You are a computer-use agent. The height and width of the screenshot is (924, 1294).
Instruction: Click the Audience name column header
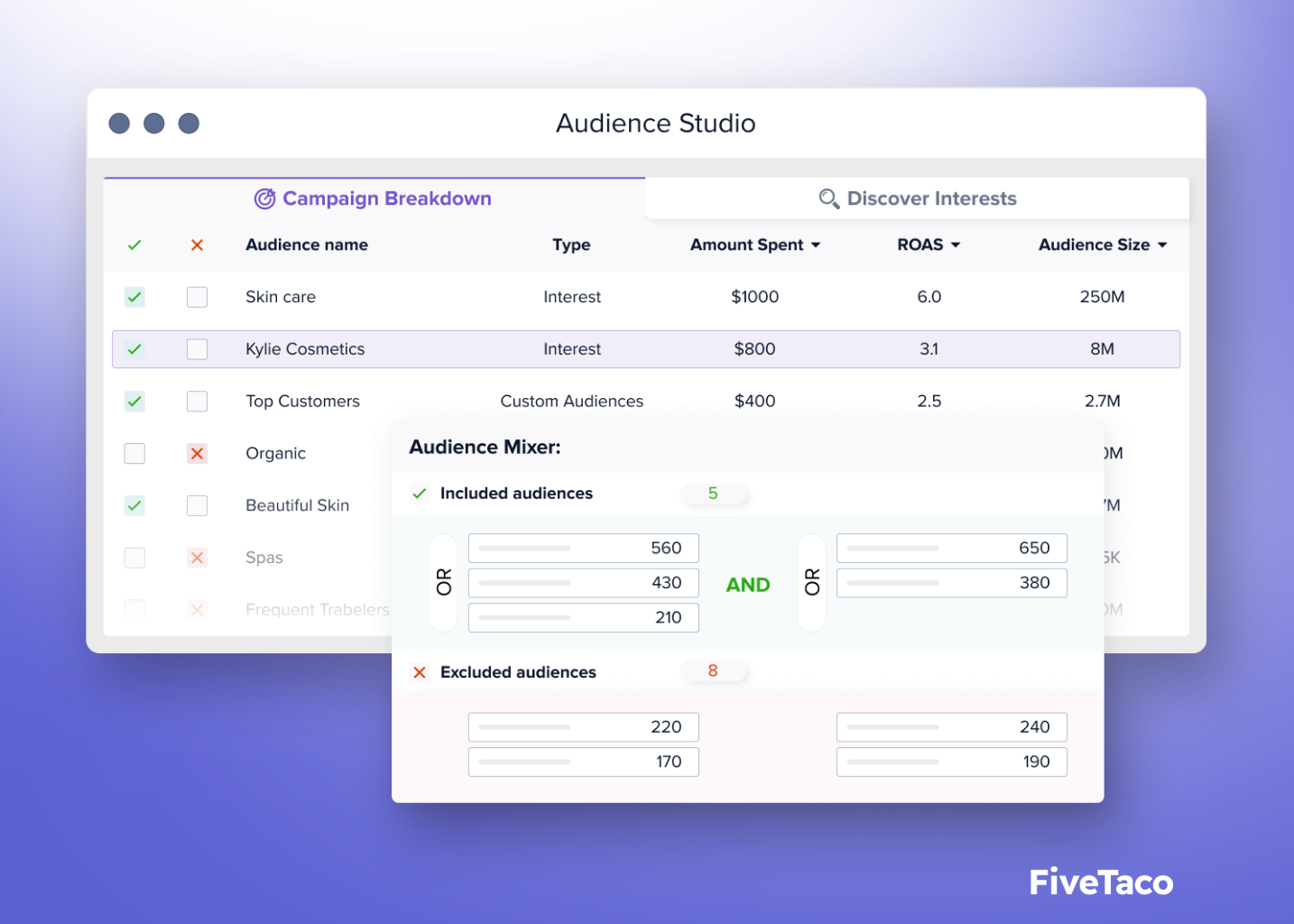tap(307, 245)
